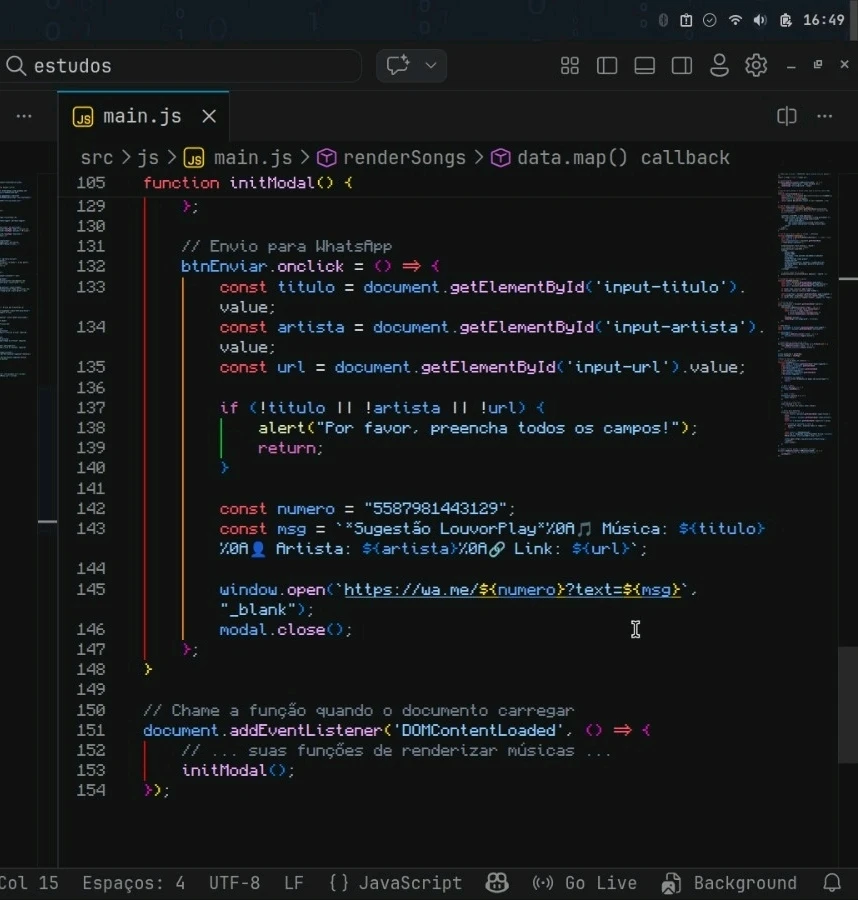
Task: Toggle the bottom panel visibility
Action: (645, 66)
